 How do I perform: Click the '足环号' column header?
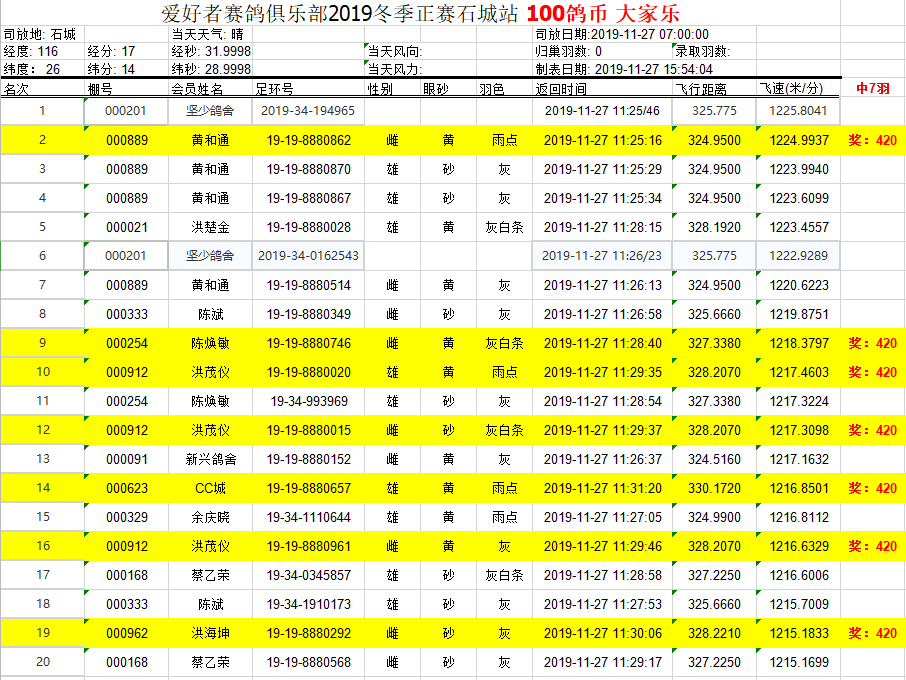point(274,89)
